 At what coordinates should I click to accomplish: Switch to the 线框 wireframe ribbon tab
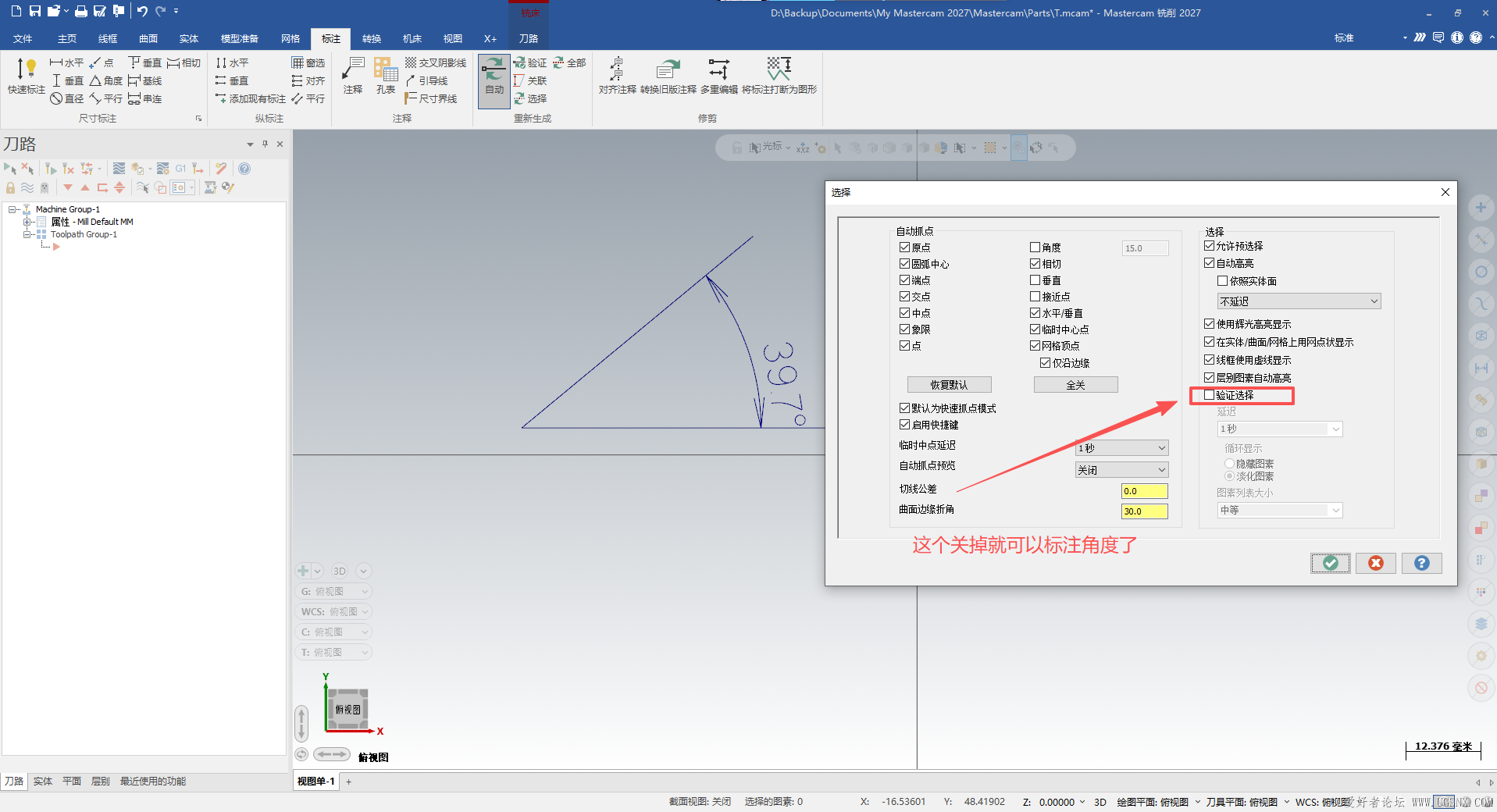(x=108, y=38)
